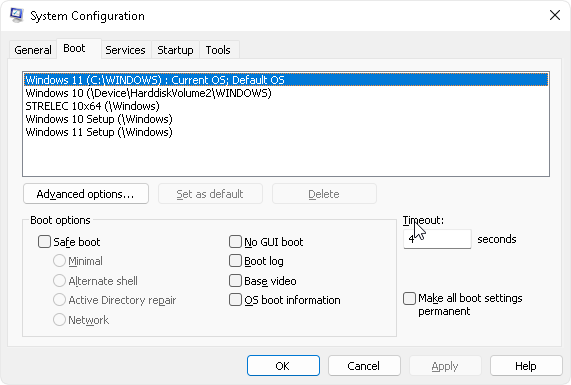The image size is (571, 385).
Task: Open the Services tab
Action: click(x=125, y=50)
